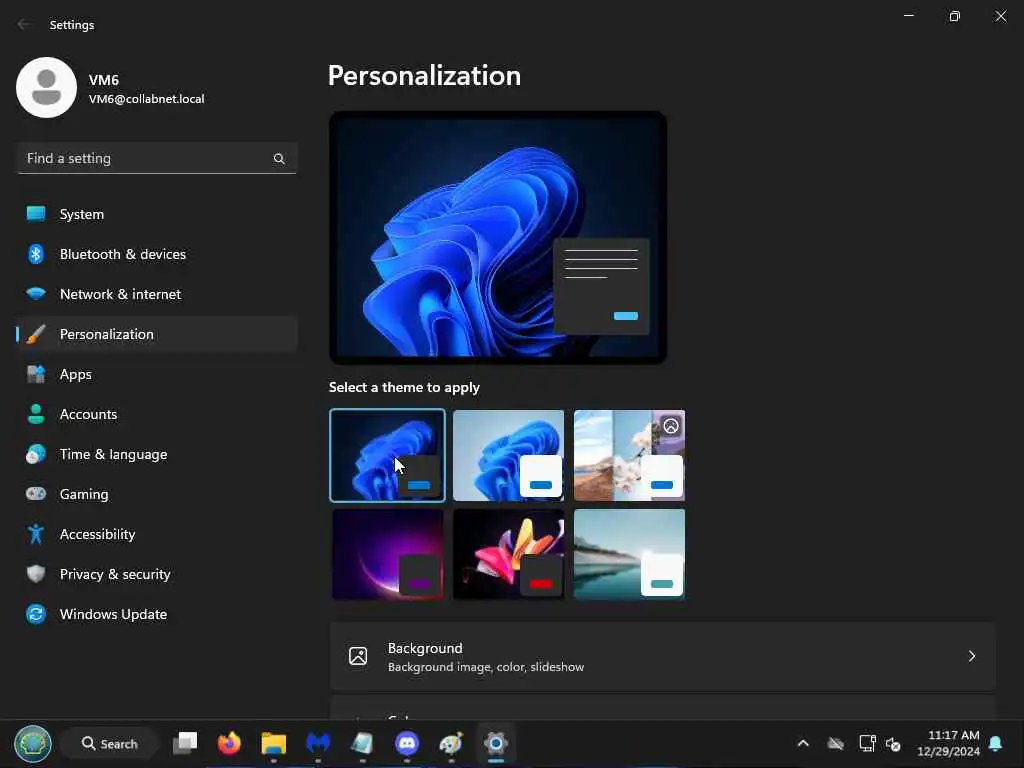Click the notification bell icon
This screenshot has width=1024, height=768.
996,743
